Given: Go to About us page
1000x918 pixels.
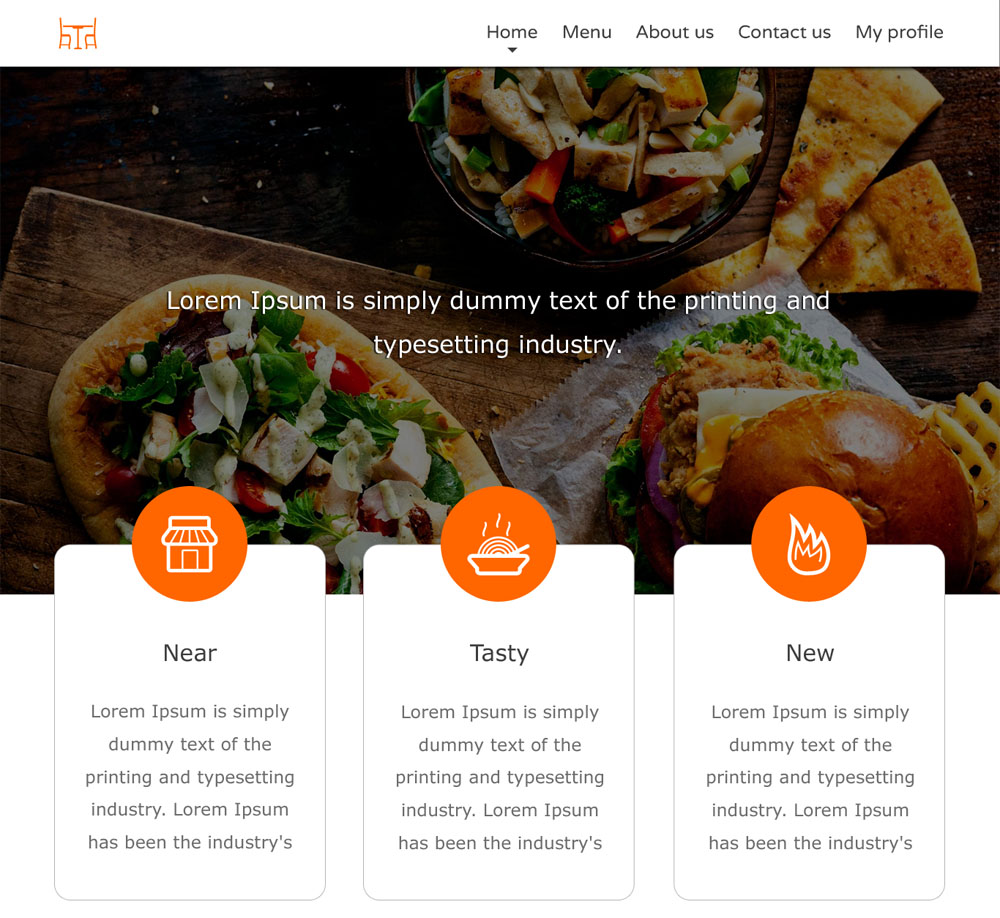Looking at the screenshot, I should click(675, 32).
